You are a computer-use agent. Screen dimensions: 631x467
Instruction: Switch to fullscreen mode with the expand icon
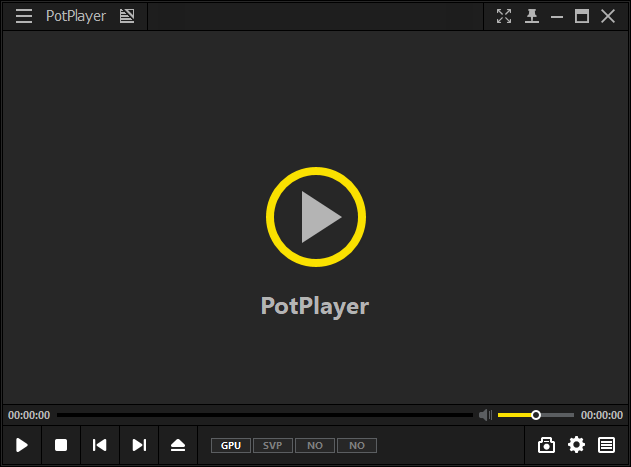pos(504,16)
